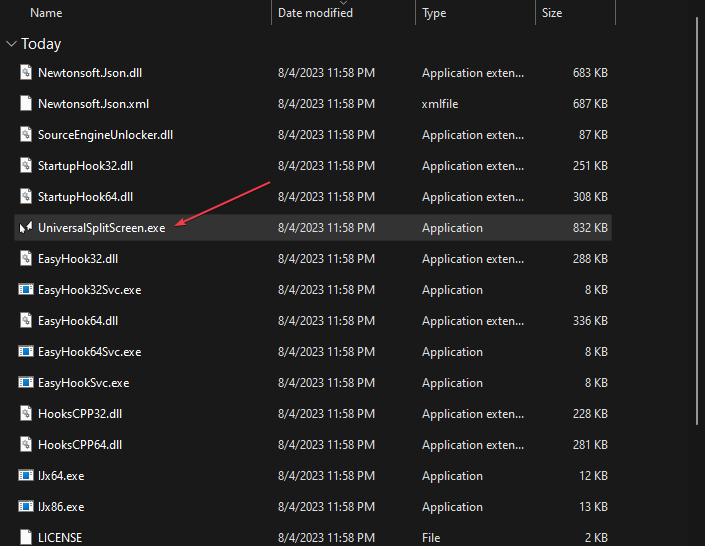
Task: Click the LICENSE file icon
Action: [26, 538]
